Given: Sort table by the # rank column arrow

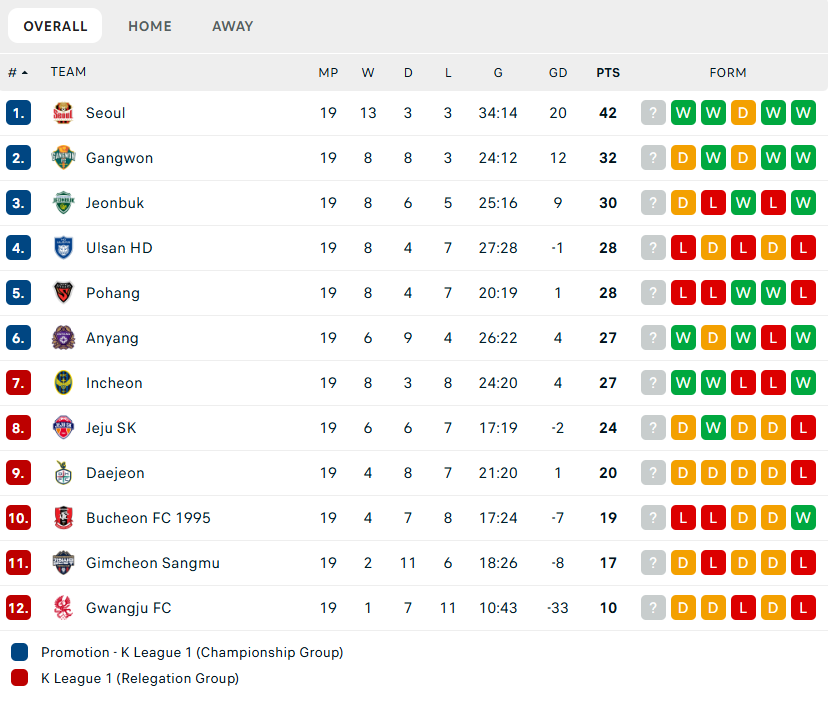Looking at the screenshot, I should (24, 72).
